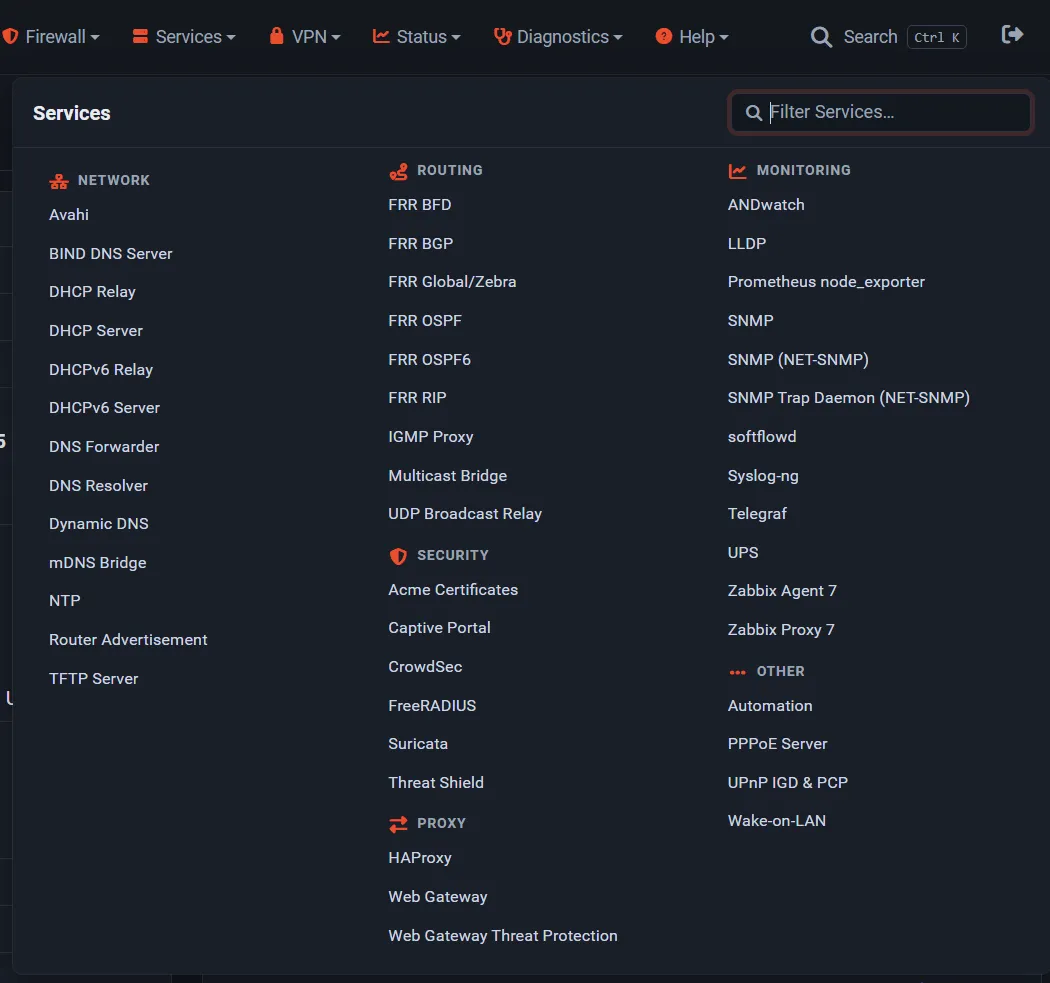Screen dimensions: 1050x983
Task: Focus the Filter Services input field
Action: (881, 112)
